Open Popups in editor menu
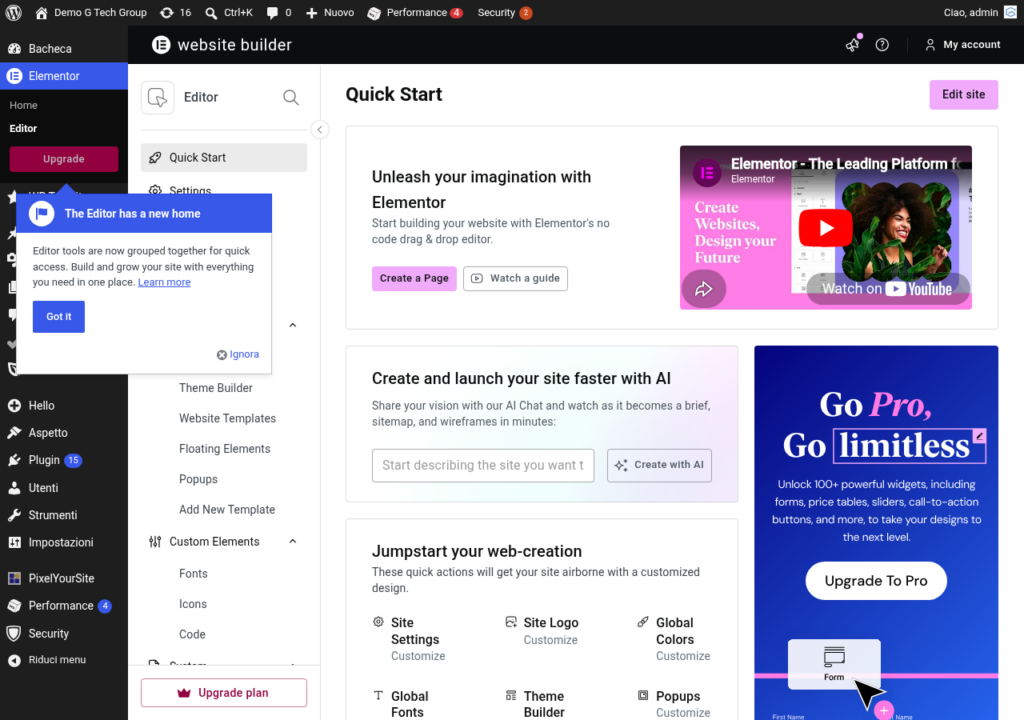Image resolution: width=1024 pixels, height=720 pixels. coord(198,479)
